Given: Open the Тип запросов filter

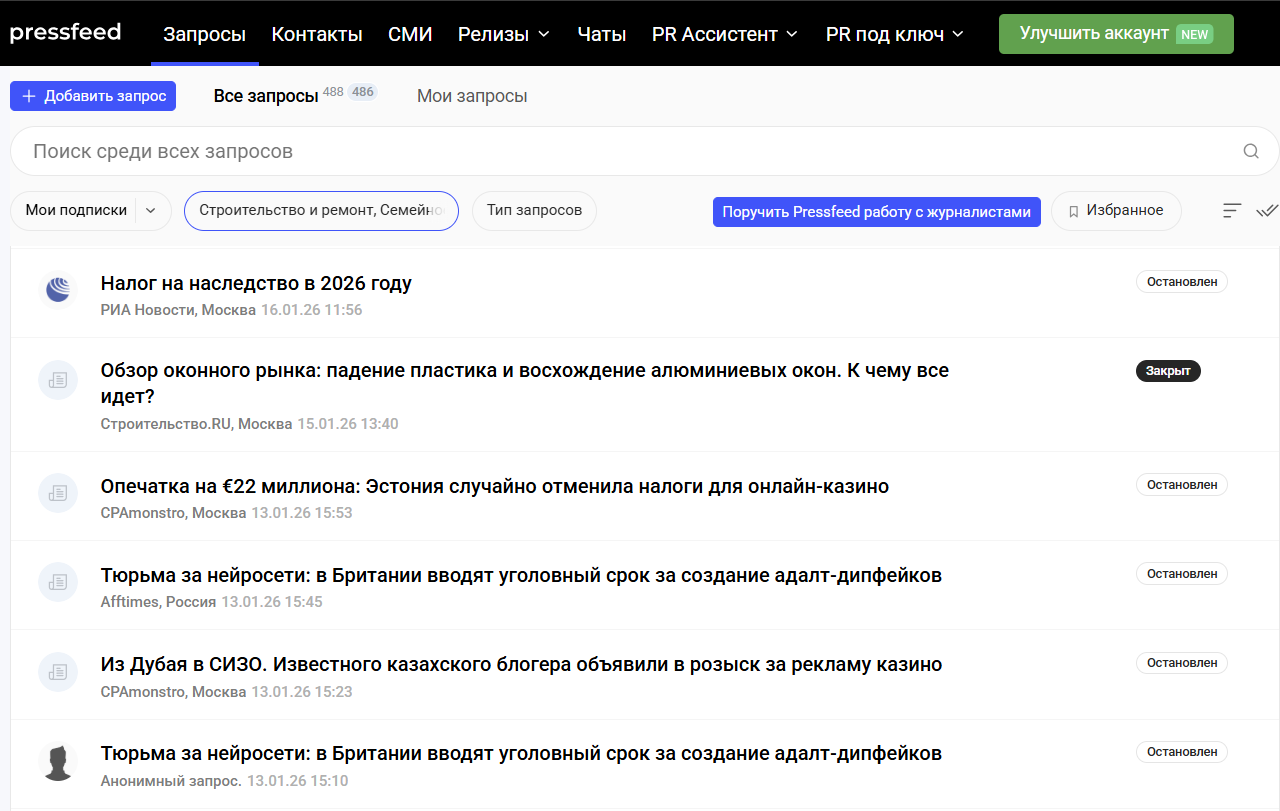Looking at the screenshot, I should [534, 211].
